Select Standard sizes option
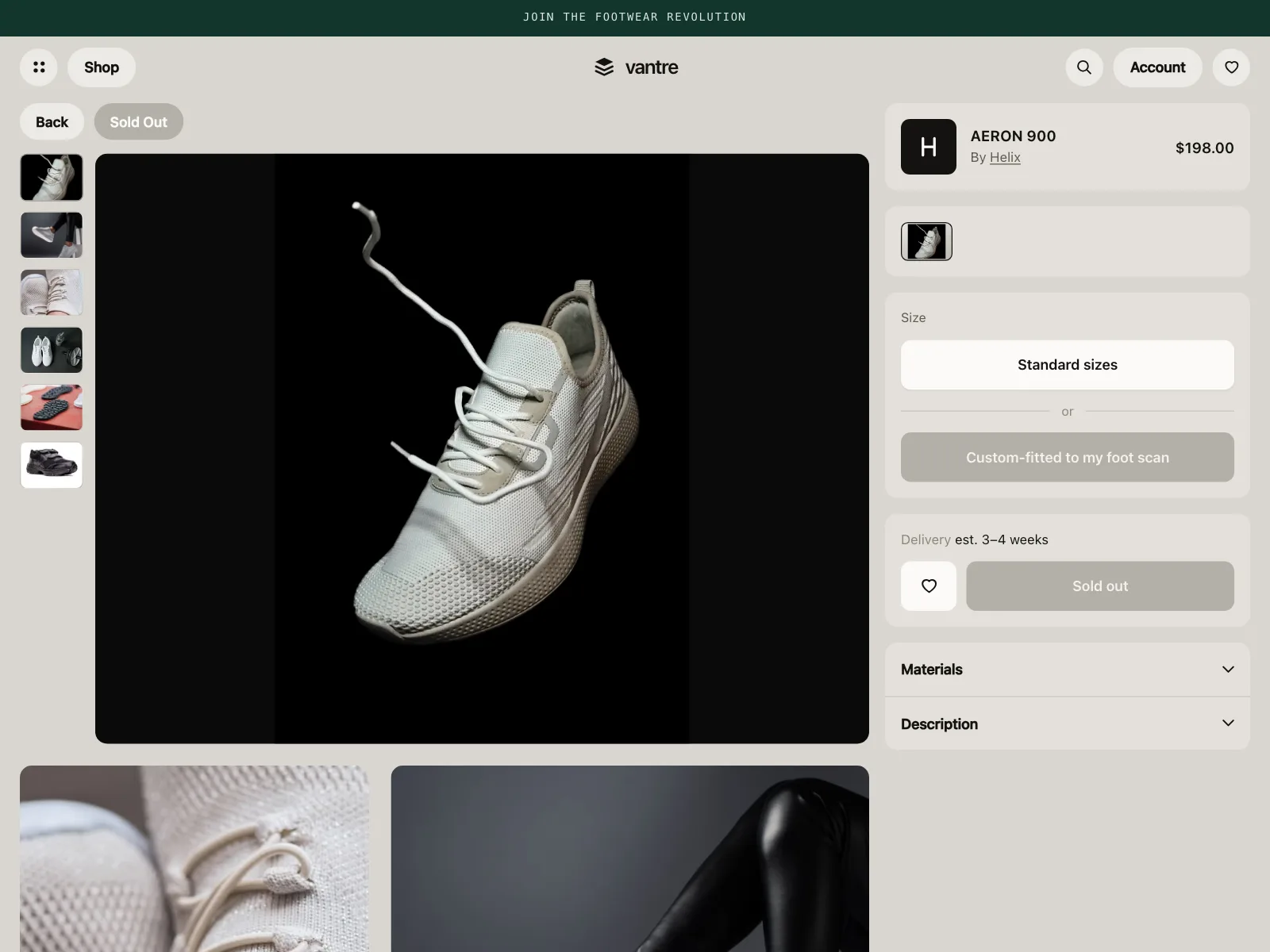The width and height of the screenshot is (1270, 952). click(1068, 365)
